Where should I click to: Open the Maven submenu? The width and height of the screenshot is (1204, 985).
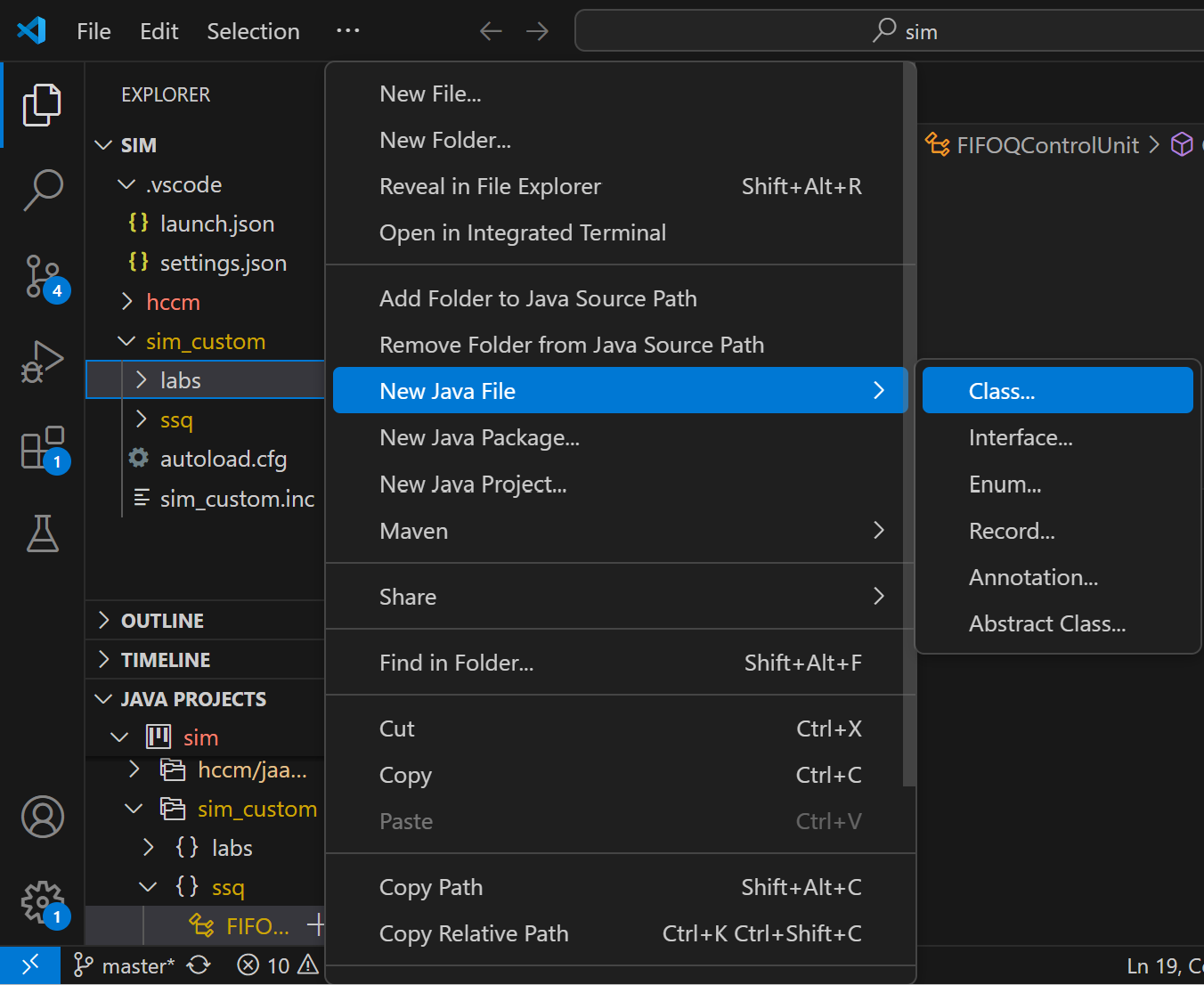(x=413, y=531)
